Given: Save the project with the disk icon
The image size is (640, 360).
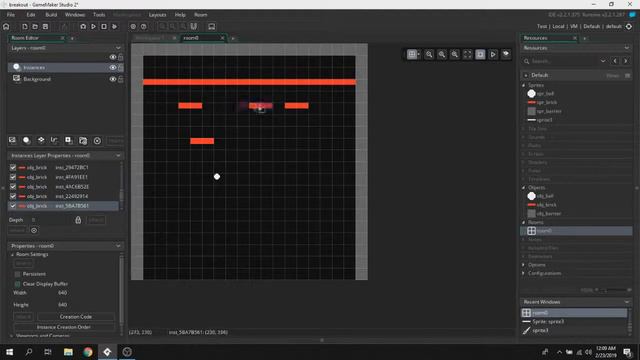Looking at the screenshot, I should point(45,27).
